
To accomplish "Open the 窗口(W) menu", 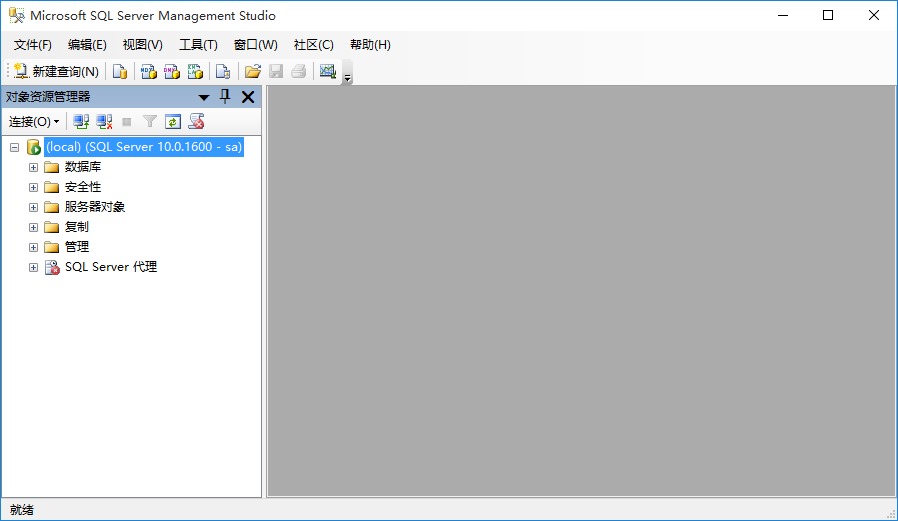I will click(x=255, y=45).
